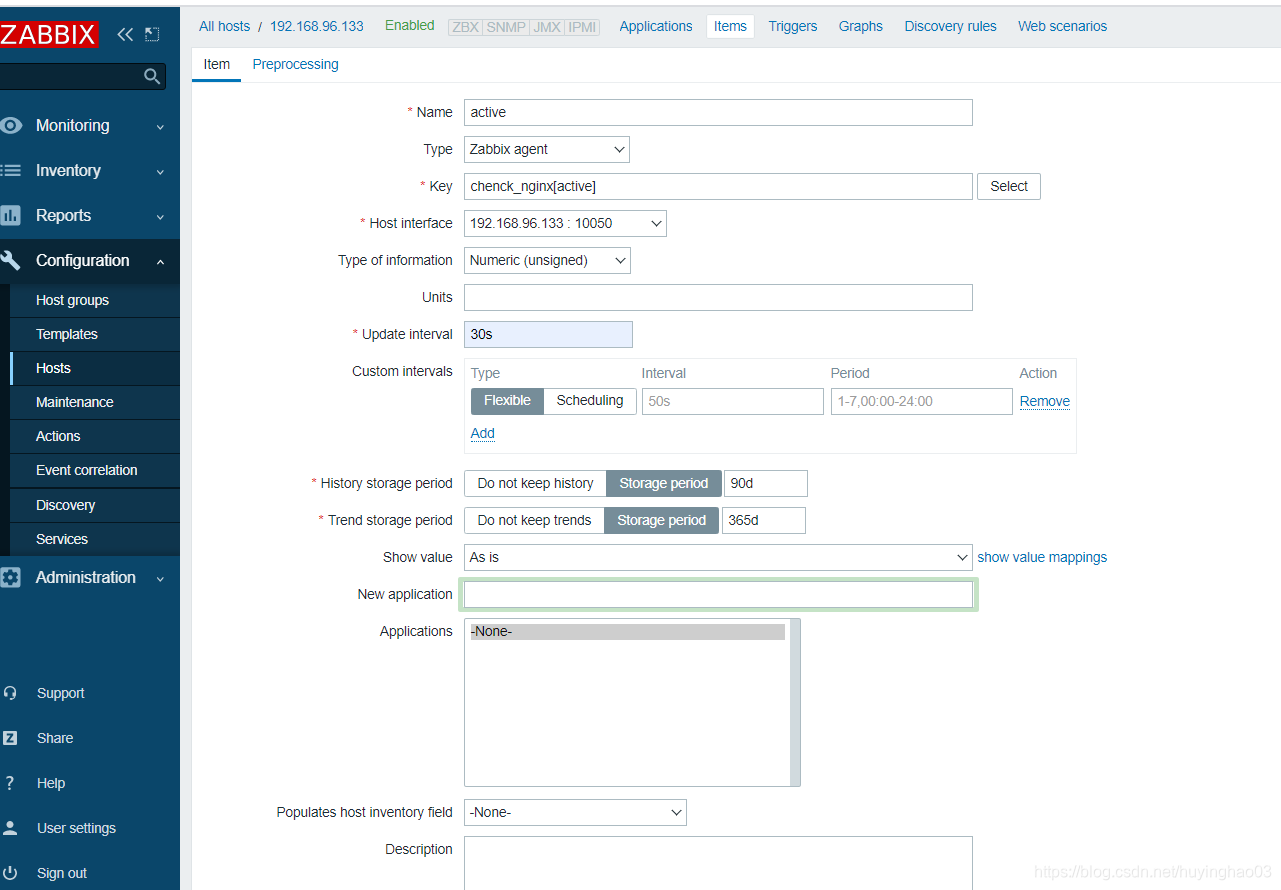This screenshot has height=890, width=1281.
Task: Click the Share Z icon
Action: [10, 738]
